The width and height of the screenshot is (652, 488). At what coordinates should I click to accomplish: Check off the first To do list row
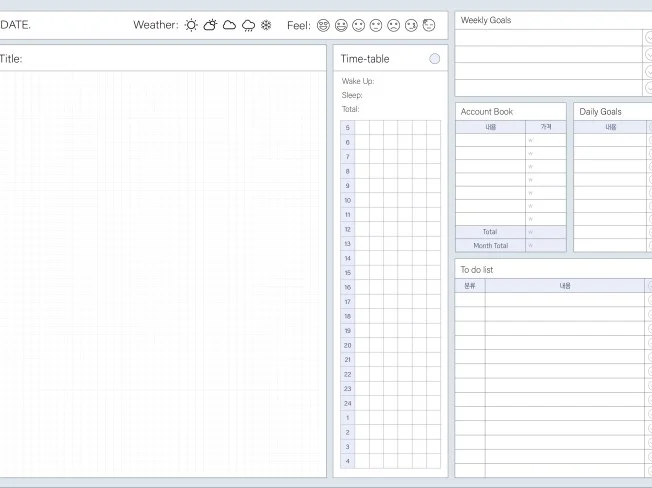pos(648,300)
